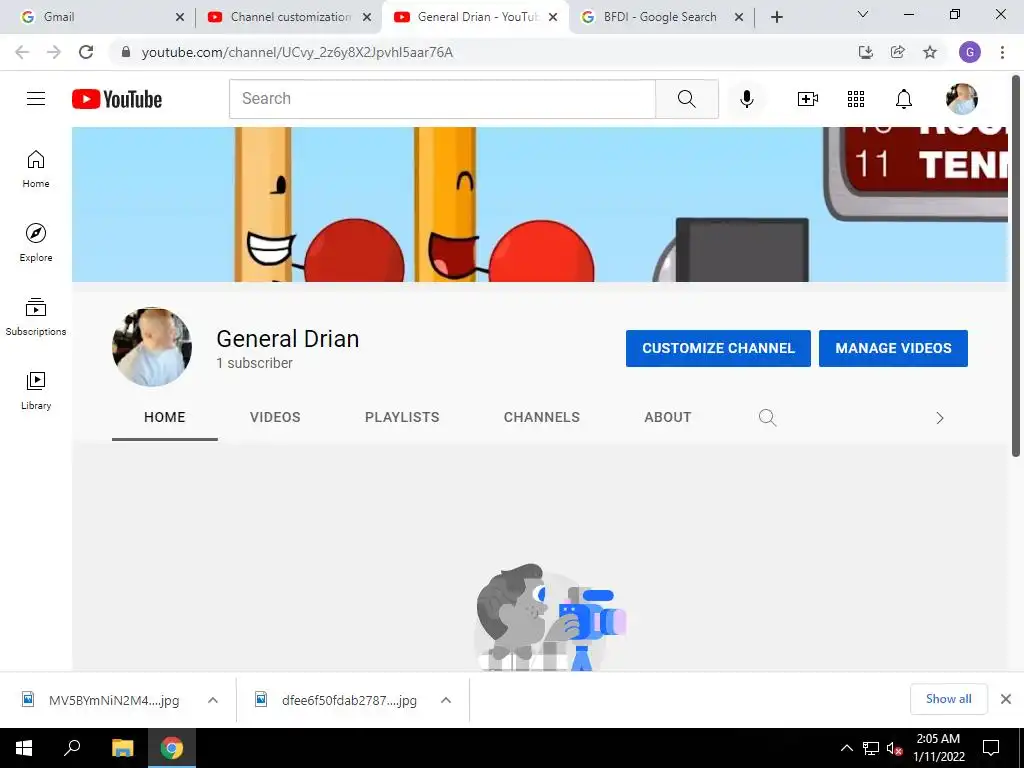Open the VIDEOS channel tab
The width and height of the screenshot is (1024, 768).
tap(275, 417)
